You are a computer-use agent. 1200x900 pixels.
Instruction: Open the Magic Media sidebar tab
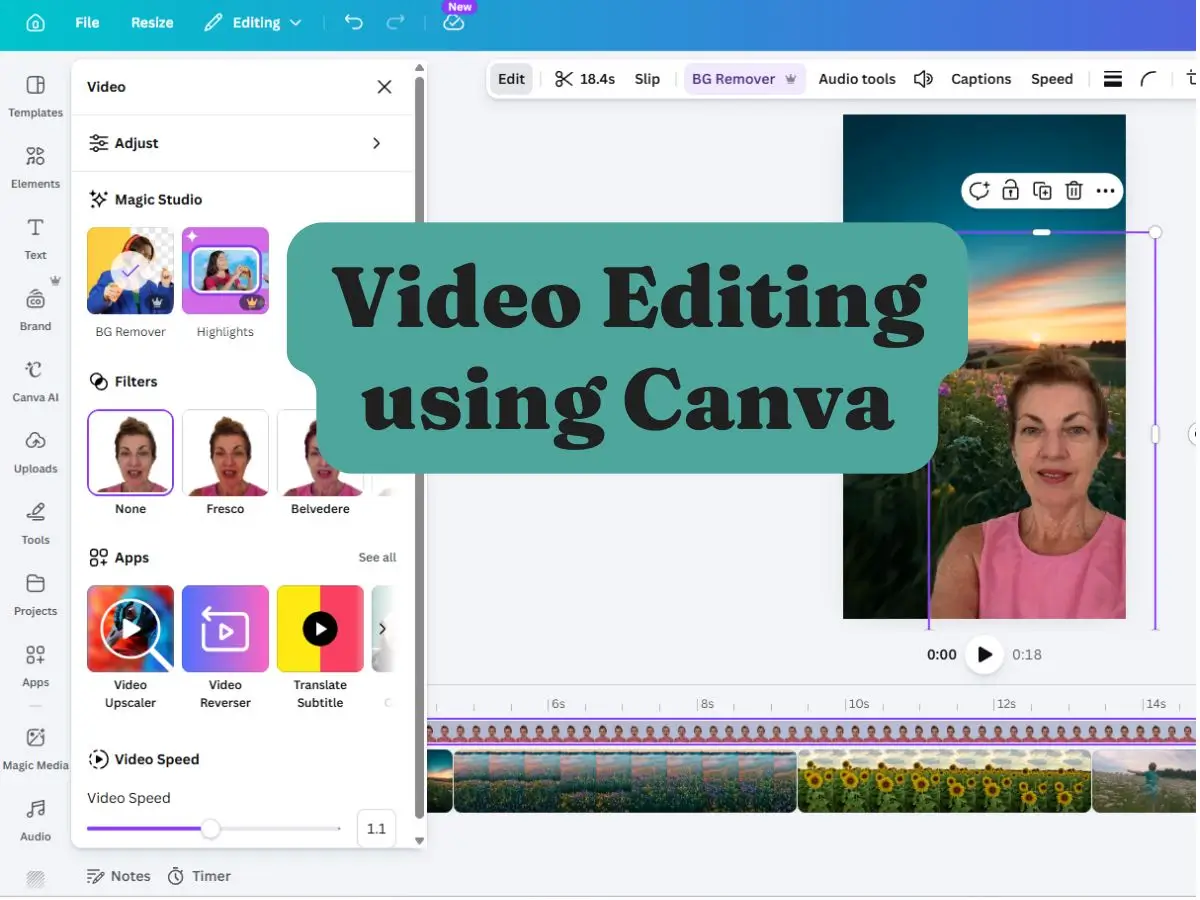(36, 749)
